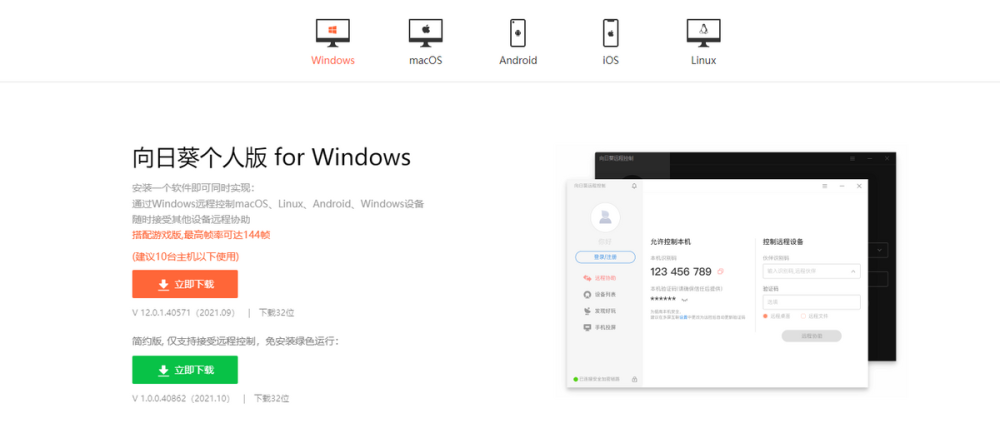Copy the 123 456 789 identification code
The image size is (1000, 438).
721,272
